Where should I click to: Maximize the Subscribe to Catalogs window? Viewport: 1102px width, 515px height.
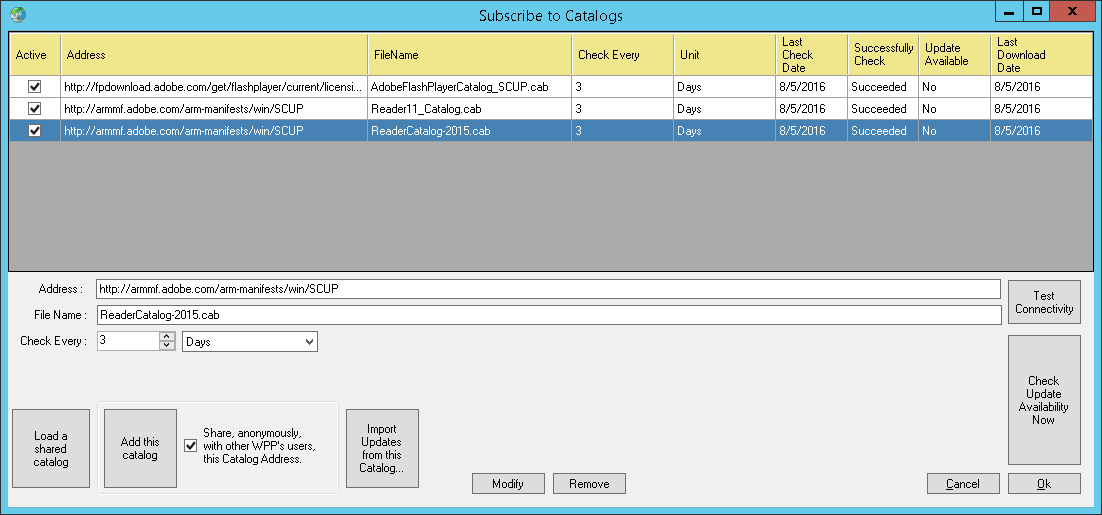pyautogui.click(x=1035, y=12)
